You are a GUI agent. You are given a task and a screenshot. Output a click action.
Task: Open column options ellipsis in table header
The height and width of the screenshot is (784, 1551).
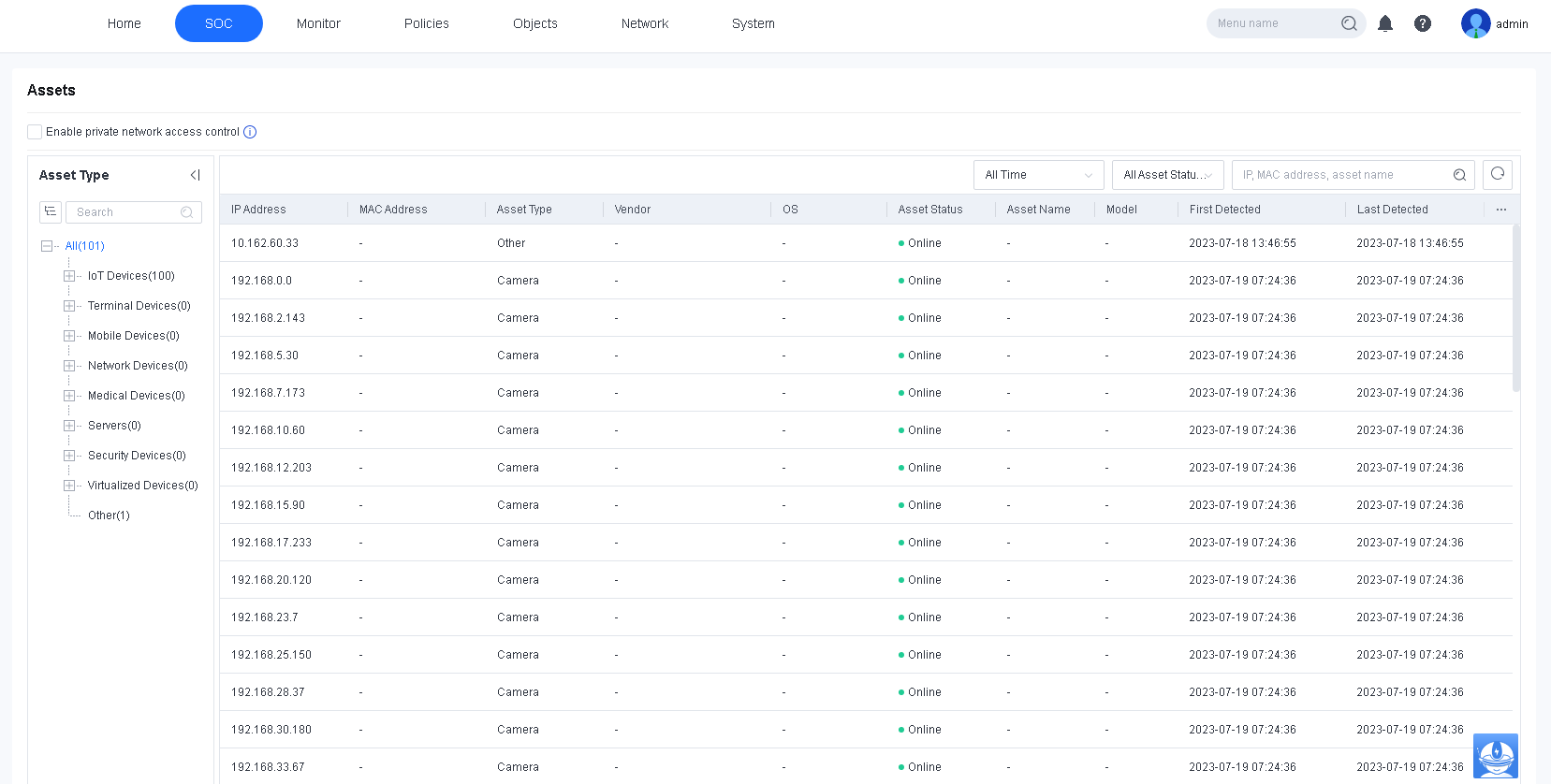coord(1501,210)
